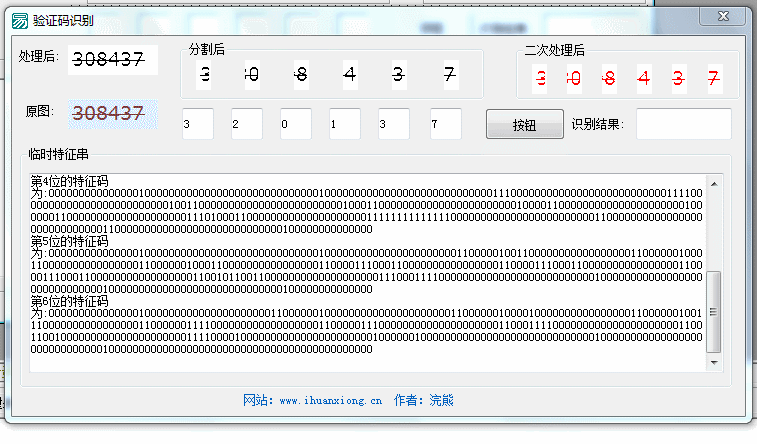Close the 验证码识别 window
Screen dimensions: 757x444
723,17
